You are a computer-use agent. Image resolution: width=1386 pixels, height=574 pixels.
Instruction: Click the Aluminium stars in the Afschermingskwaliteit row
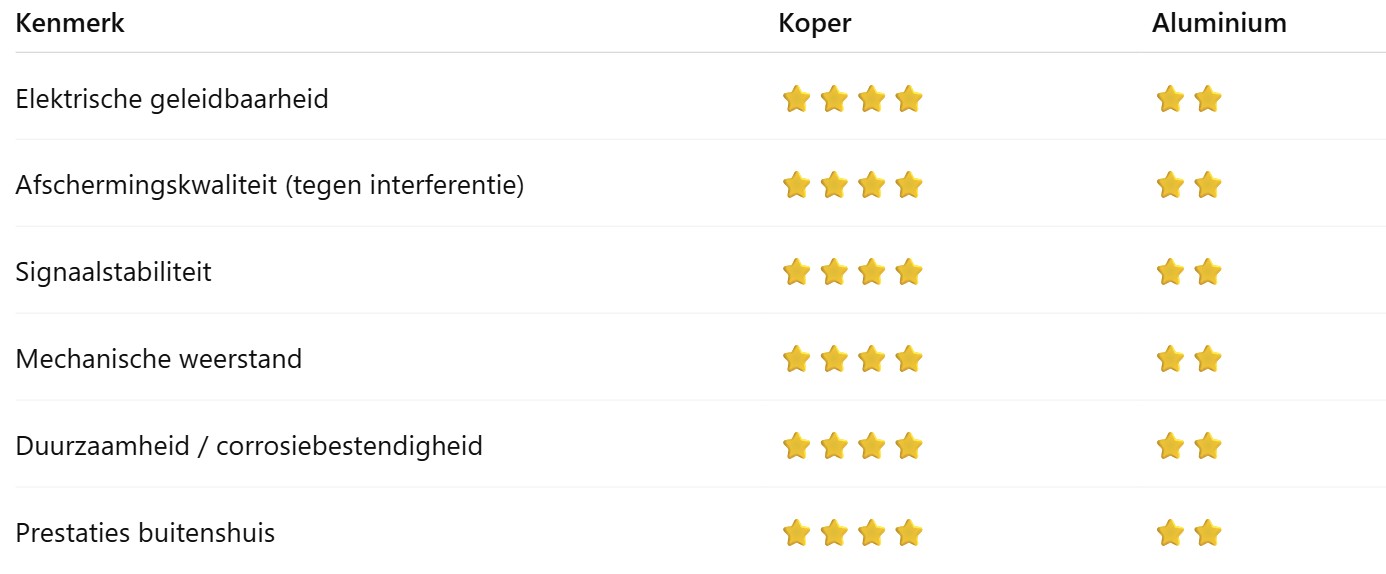pos(1189,185)
